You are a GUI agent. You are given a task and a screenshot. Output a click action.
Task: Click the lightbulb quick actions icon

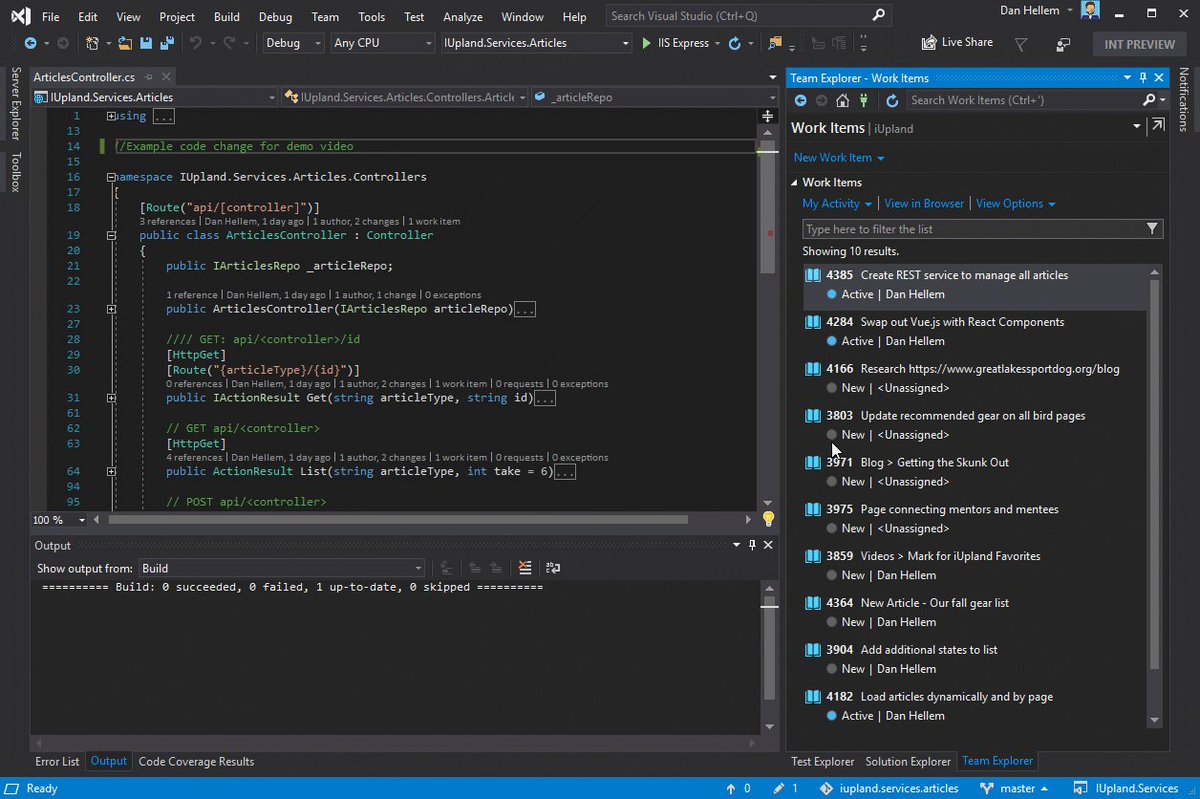(x=768, y=519)
